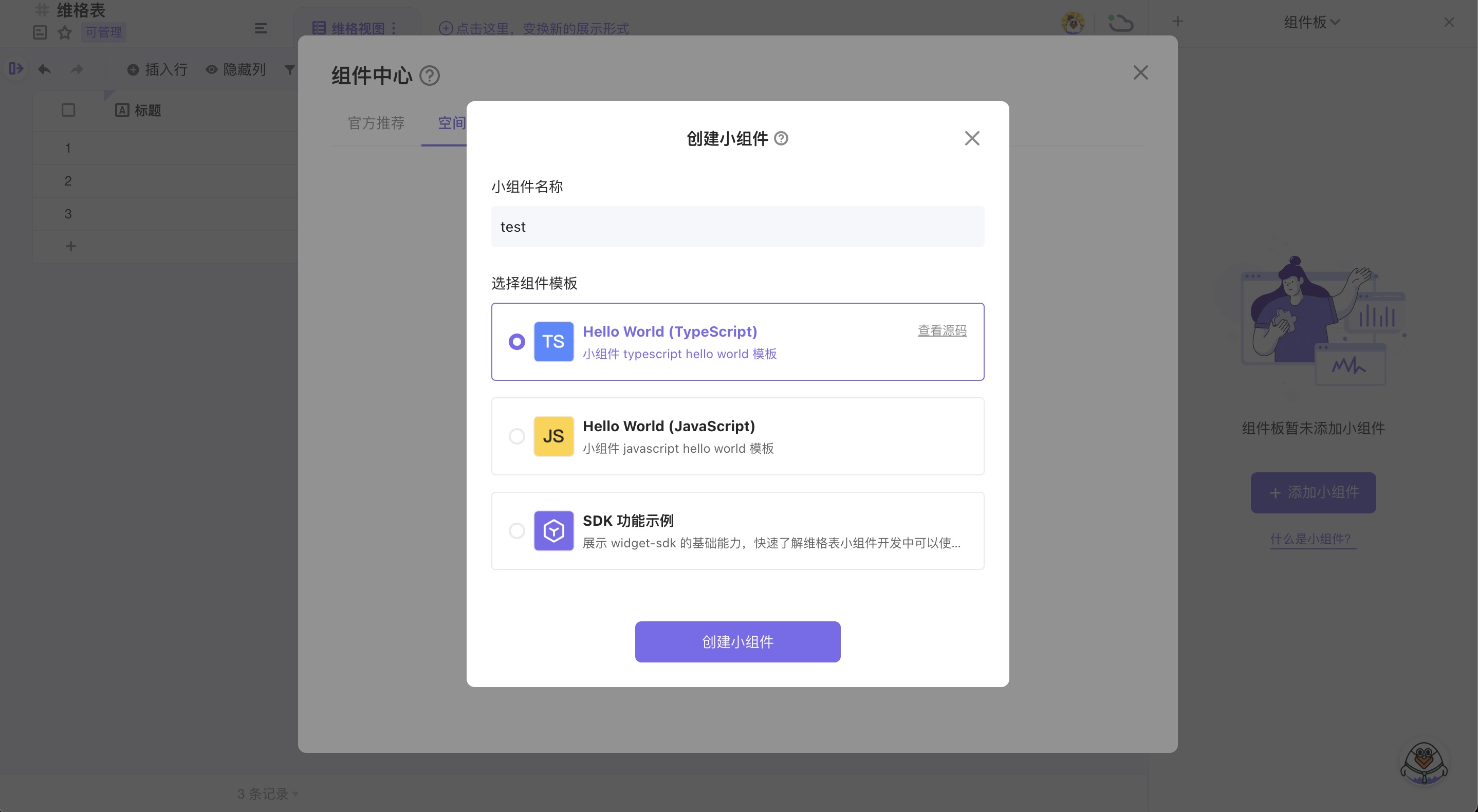Image resolution: width=1478 pixels, height=812 pixels.
Task: Switch to the 空间 tab in 组件中心
Action: click(452, 123)
